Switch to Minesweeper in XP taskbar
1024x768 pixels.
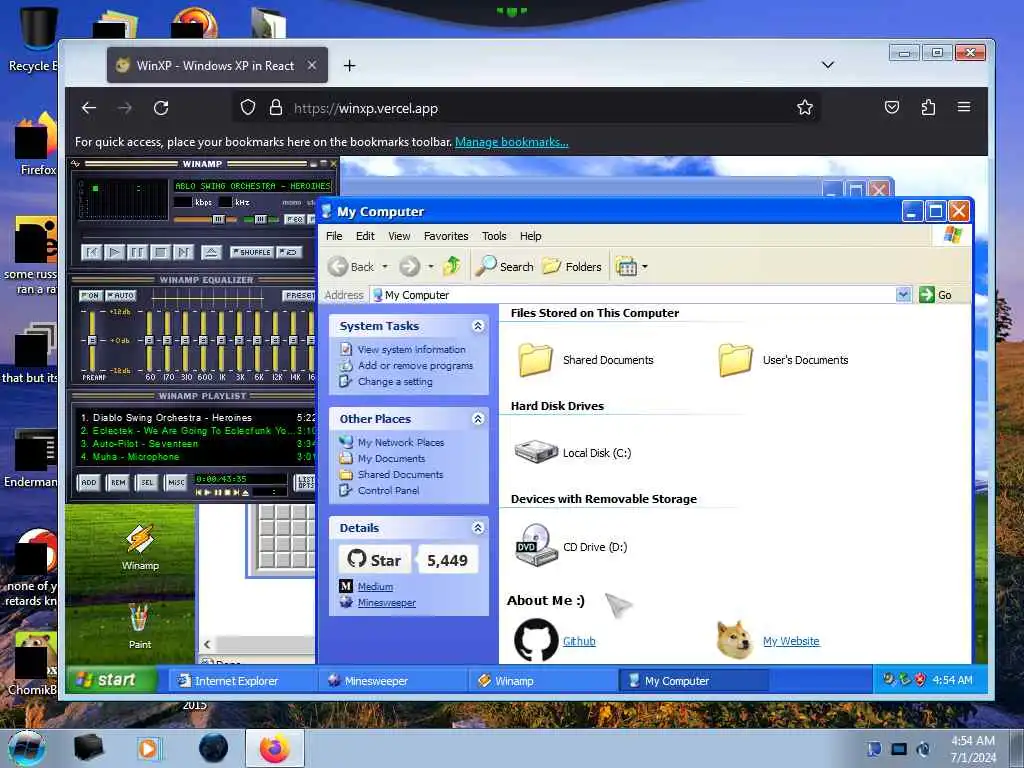pos(392,680)
